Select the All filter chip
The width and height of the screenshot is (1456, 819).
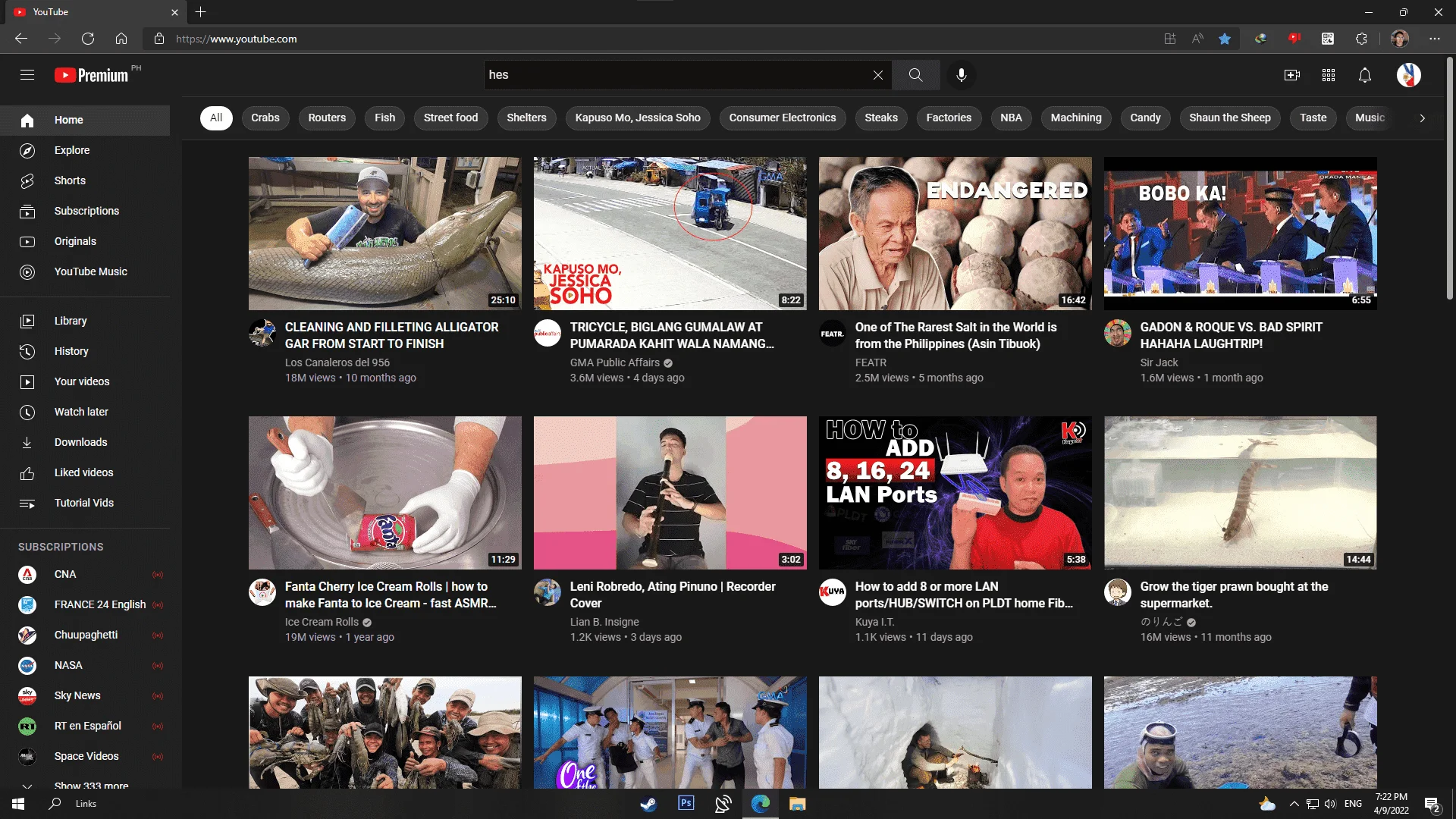pos(216,118)
